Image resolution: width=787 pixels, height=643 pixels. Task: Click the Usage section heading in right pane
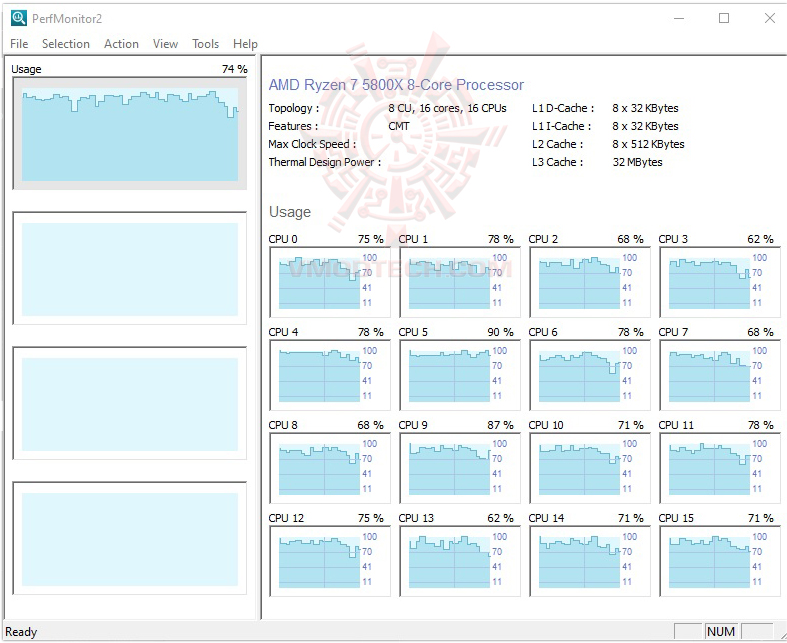[x=290, y=212]
